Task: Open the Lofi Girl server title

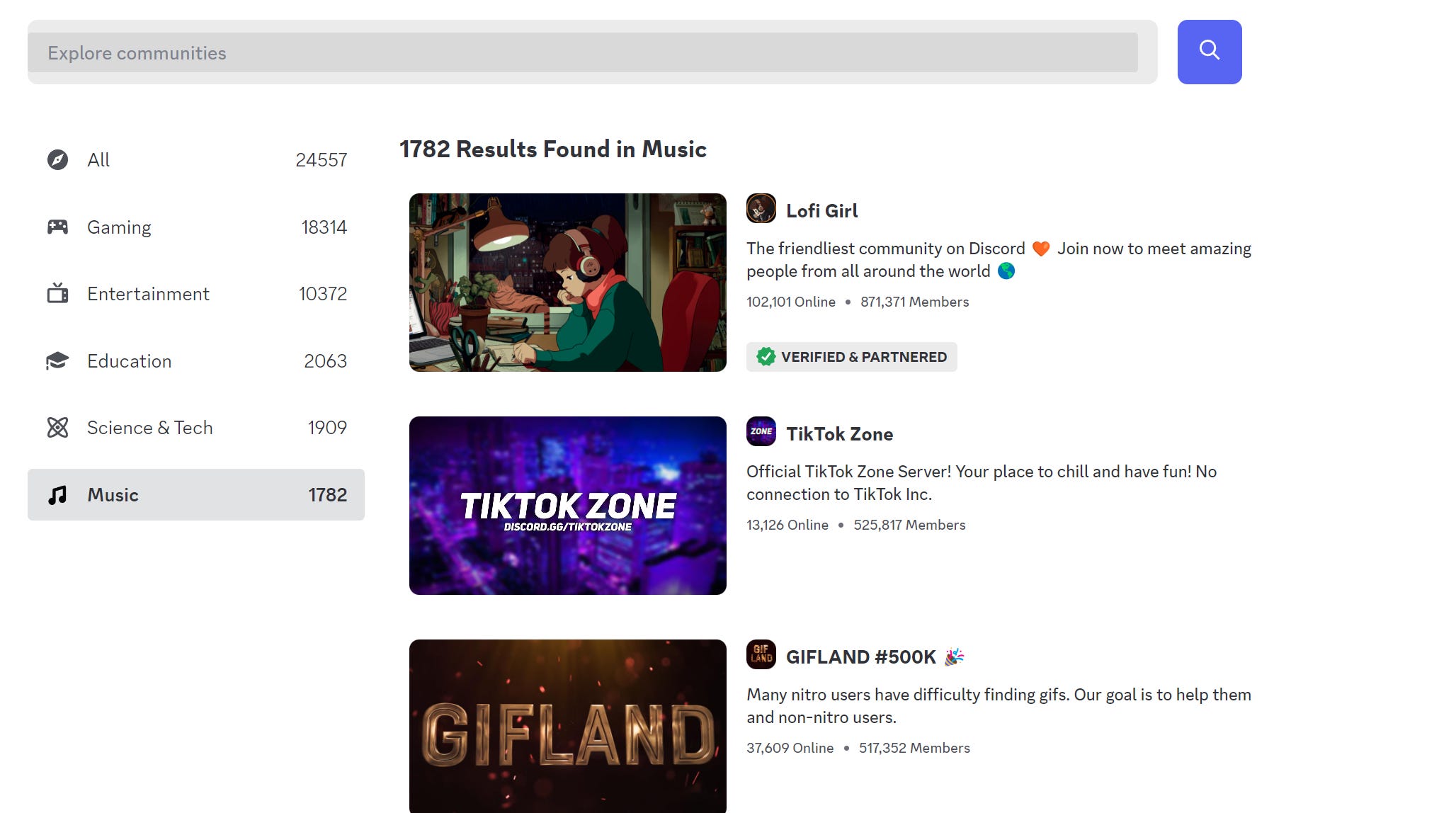Action: (x=821, y=211)
